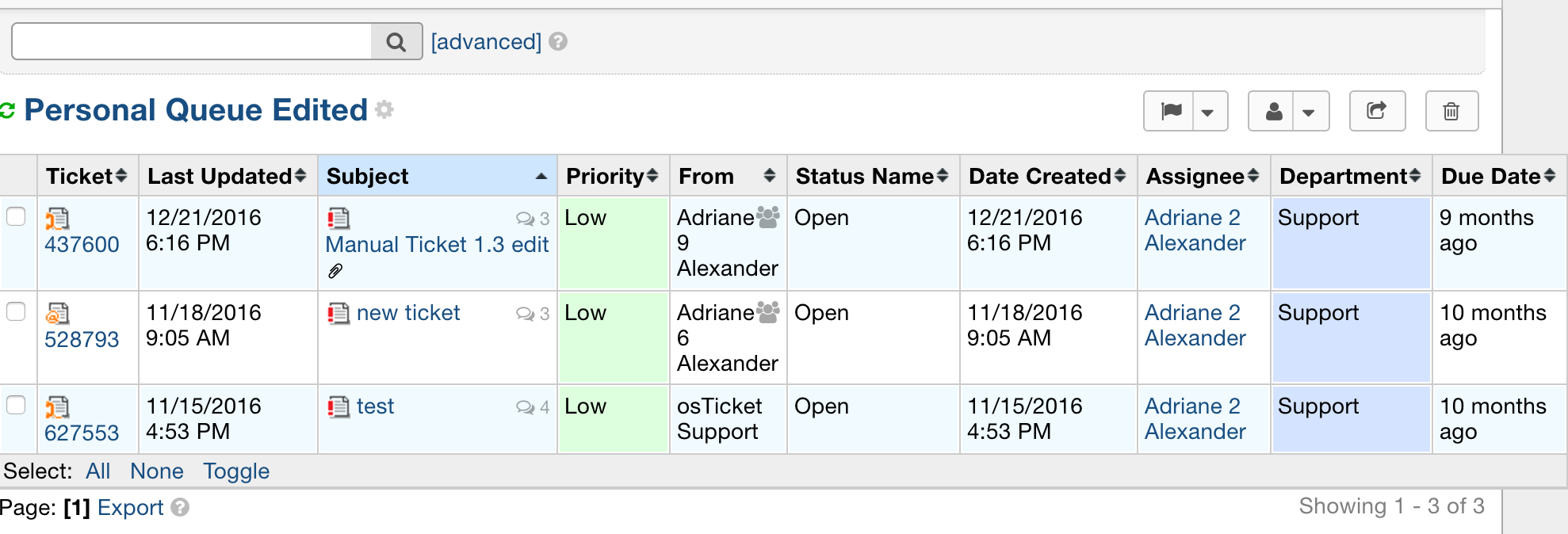Viewport: 1568px width, 534px height.
Task: Check the checkbox for ticket 528793
Action: [x=17, y=310]
